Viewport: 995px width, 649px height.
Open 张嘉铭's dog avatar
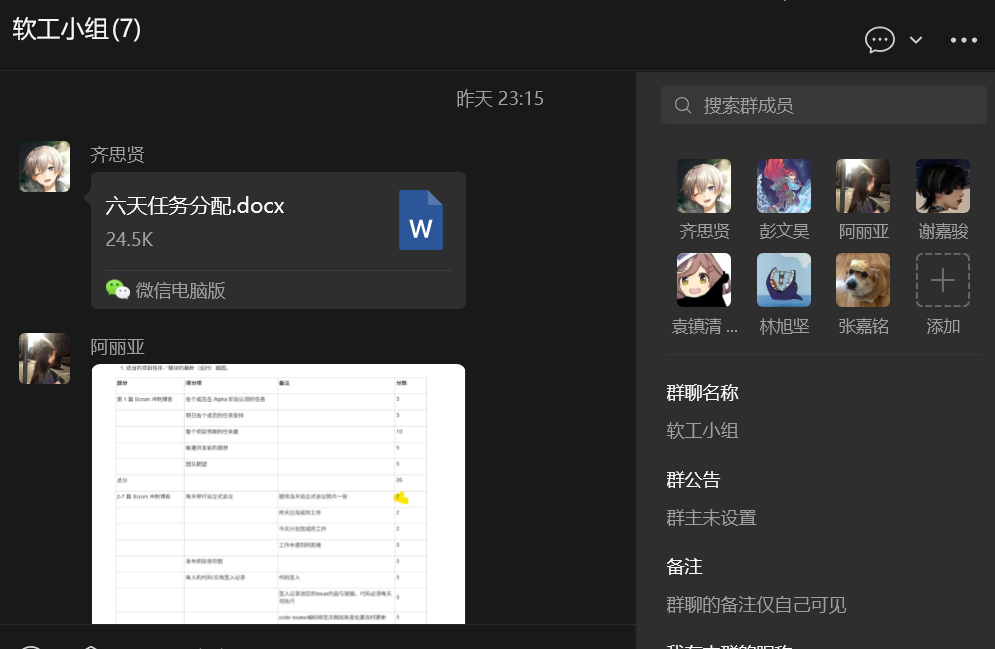point(862,280)
